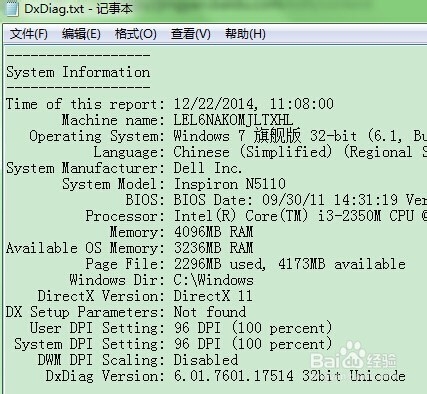427x394 pixels.
Task: Click the version value DirectX 11
Action: pos(213,296)
